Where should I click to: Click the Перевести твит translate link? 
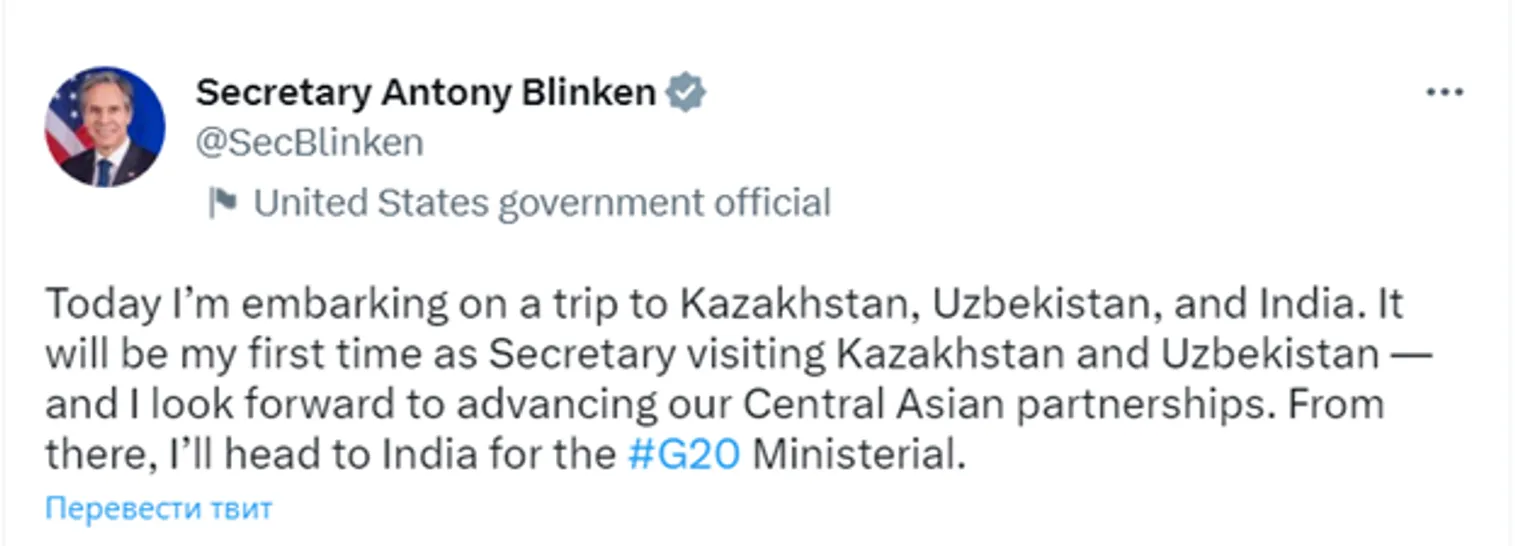coord(158,508)
